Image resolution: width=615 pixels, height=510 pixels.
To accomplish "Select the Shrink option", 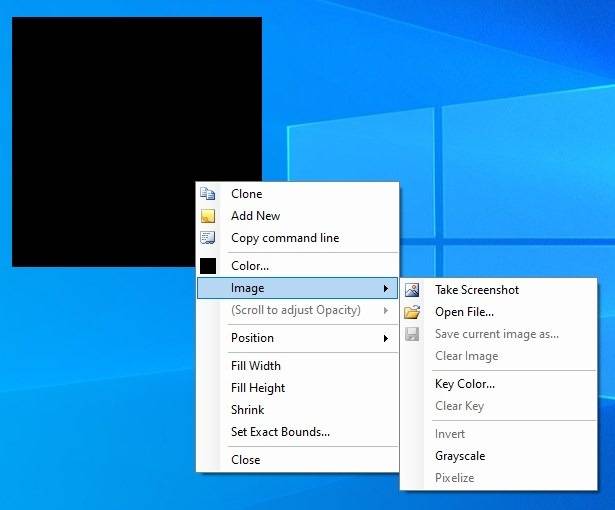I will pyautogui.click(x=297, y=410).
